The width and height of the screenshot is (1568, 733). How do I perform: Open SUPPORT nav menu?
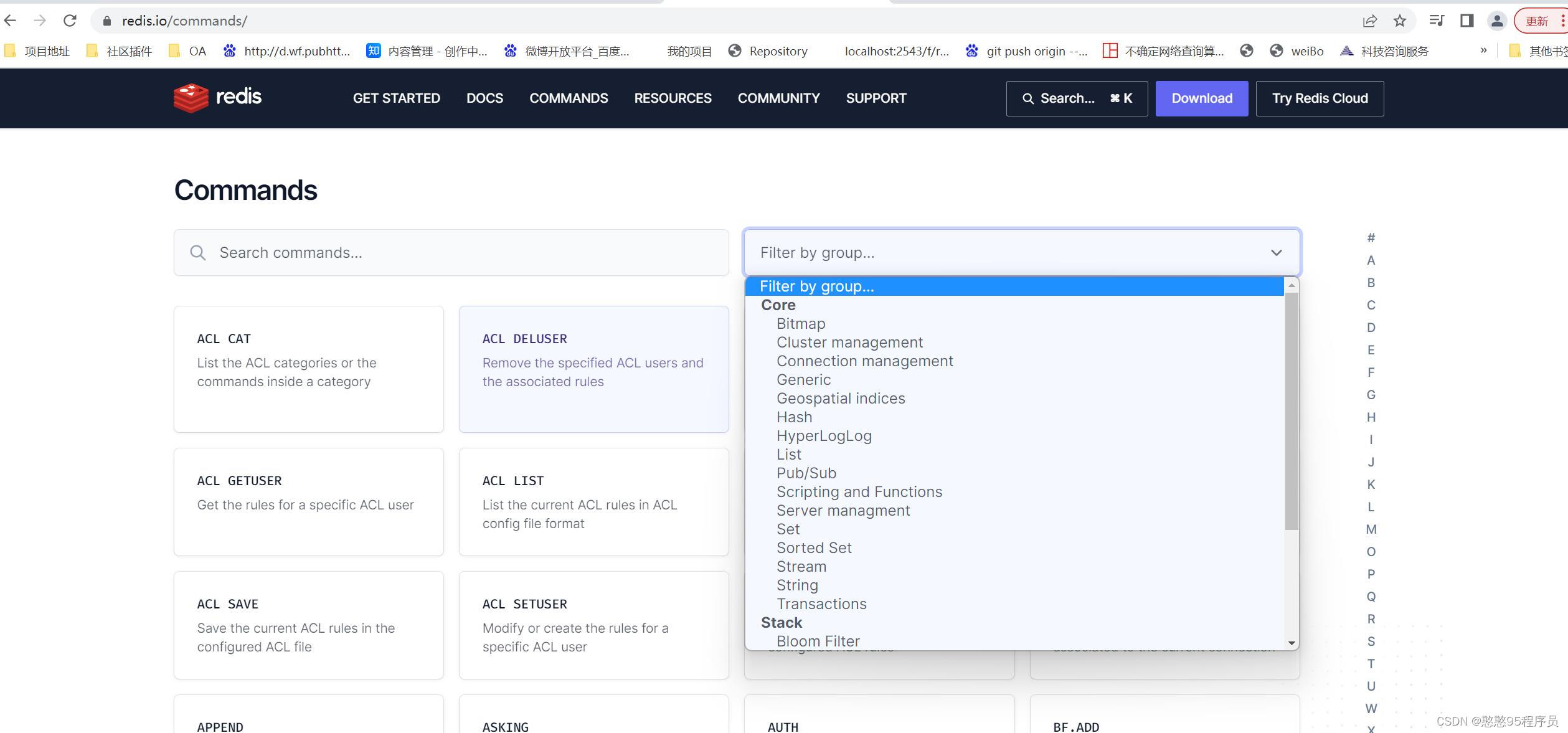[876, 98]
